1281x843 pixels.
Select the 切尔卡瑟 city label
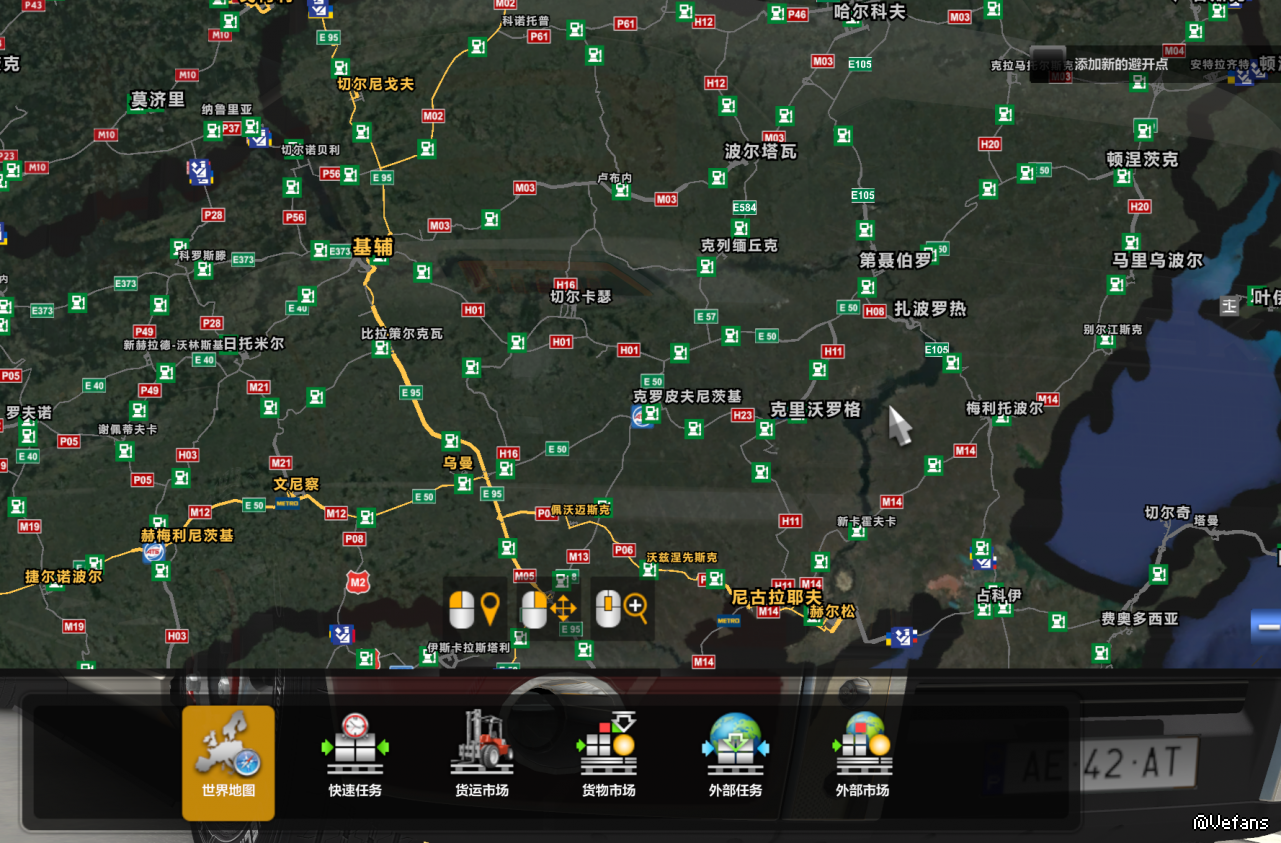point(580,296)
